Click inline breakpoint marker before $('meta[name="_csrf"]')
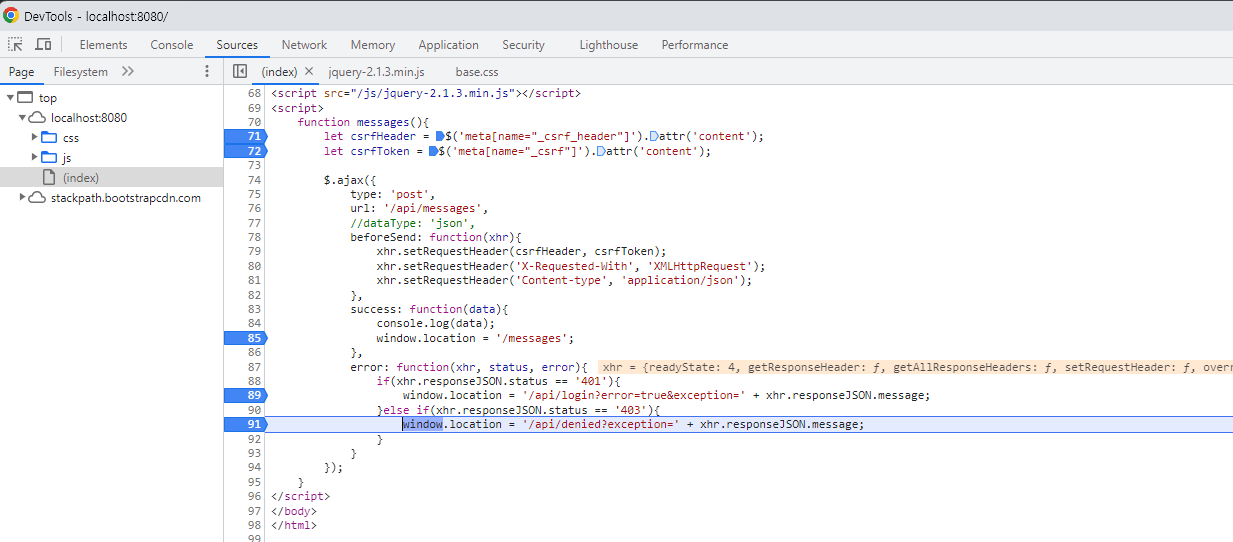1233x542 pixels. 432,151
